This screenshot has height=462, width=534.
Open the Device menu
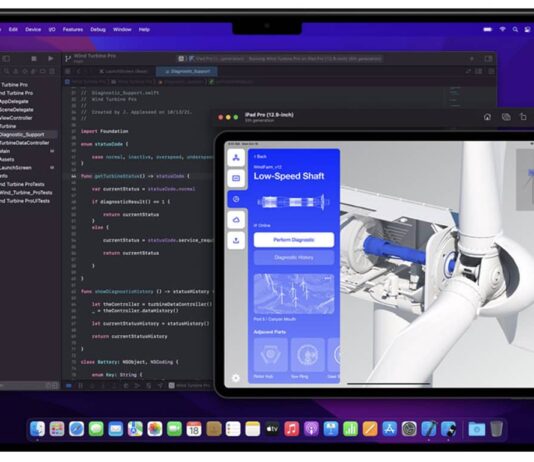pos(33,30)
